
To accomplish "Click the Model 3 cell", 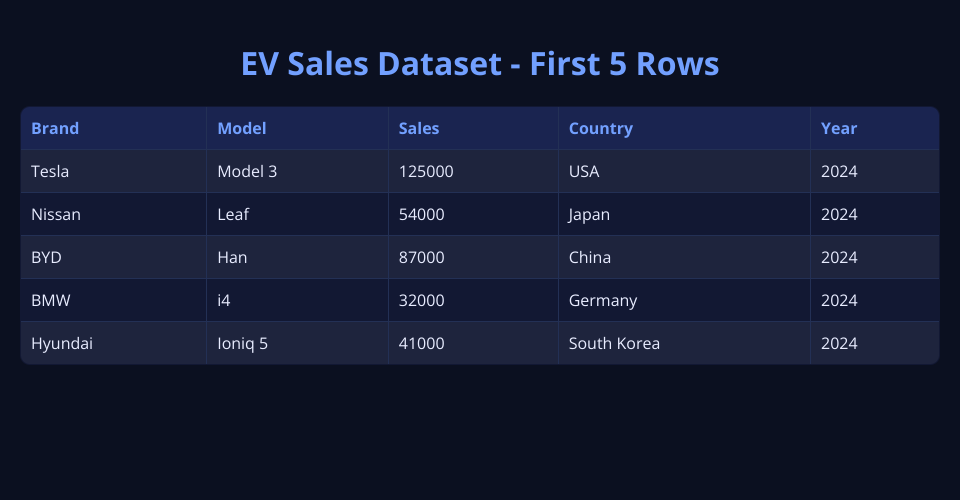I will (247, 171).
